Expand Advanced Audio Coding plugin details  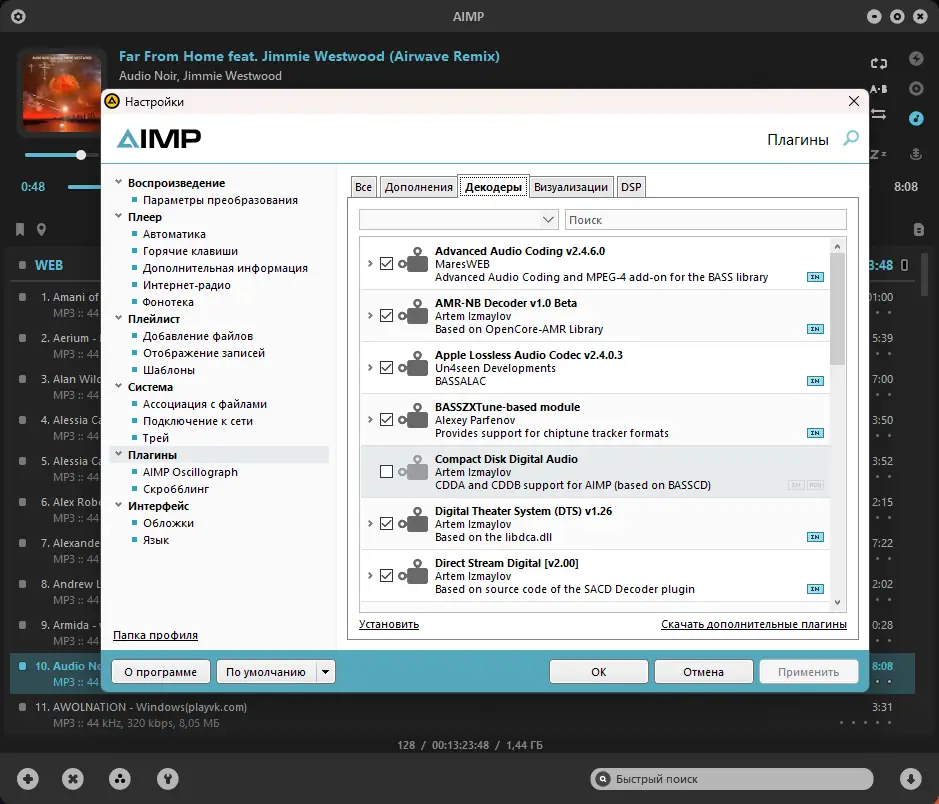pos(370,263)
